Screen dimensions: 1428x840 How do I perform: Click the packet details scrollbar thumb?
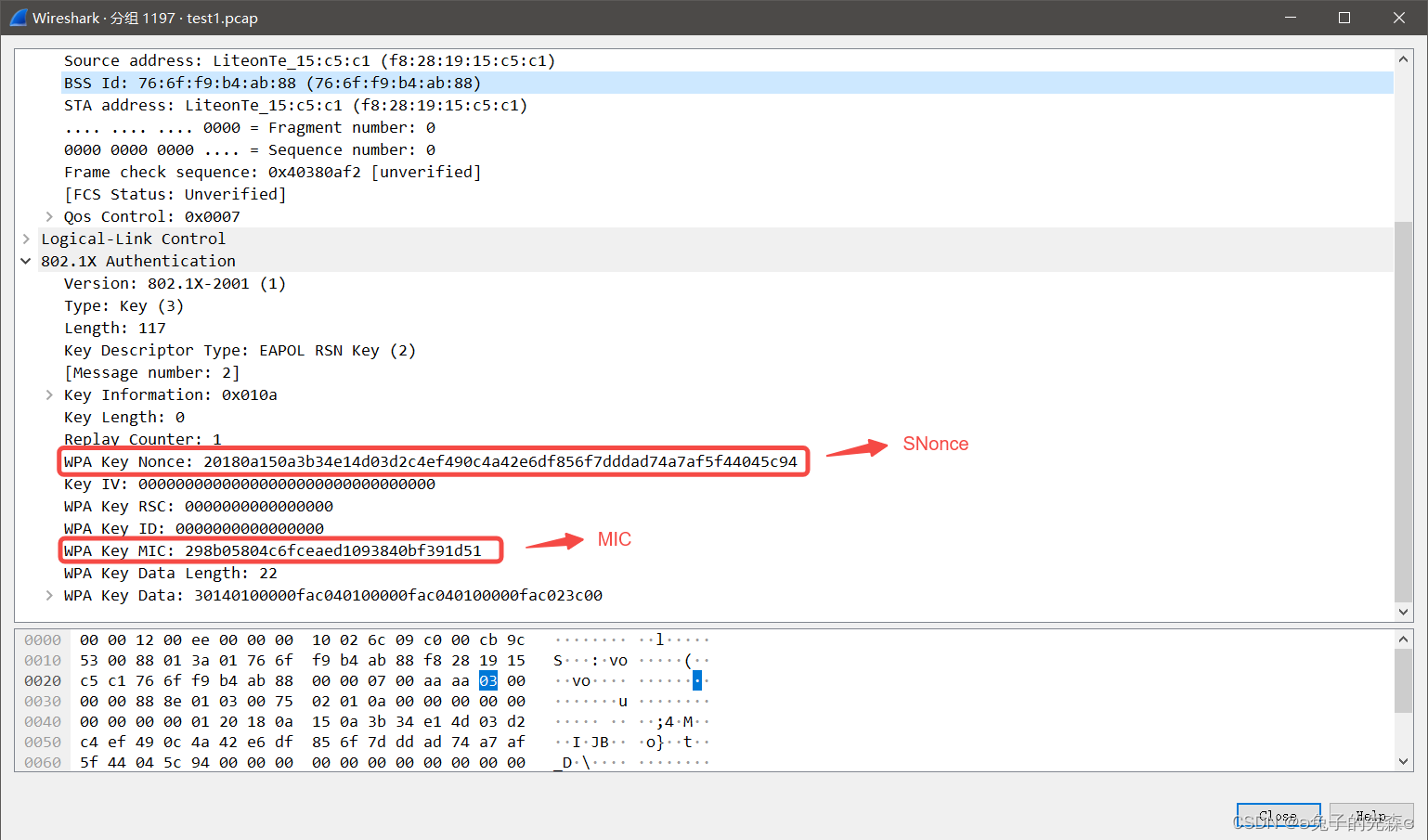click(x=1403, y=412)
